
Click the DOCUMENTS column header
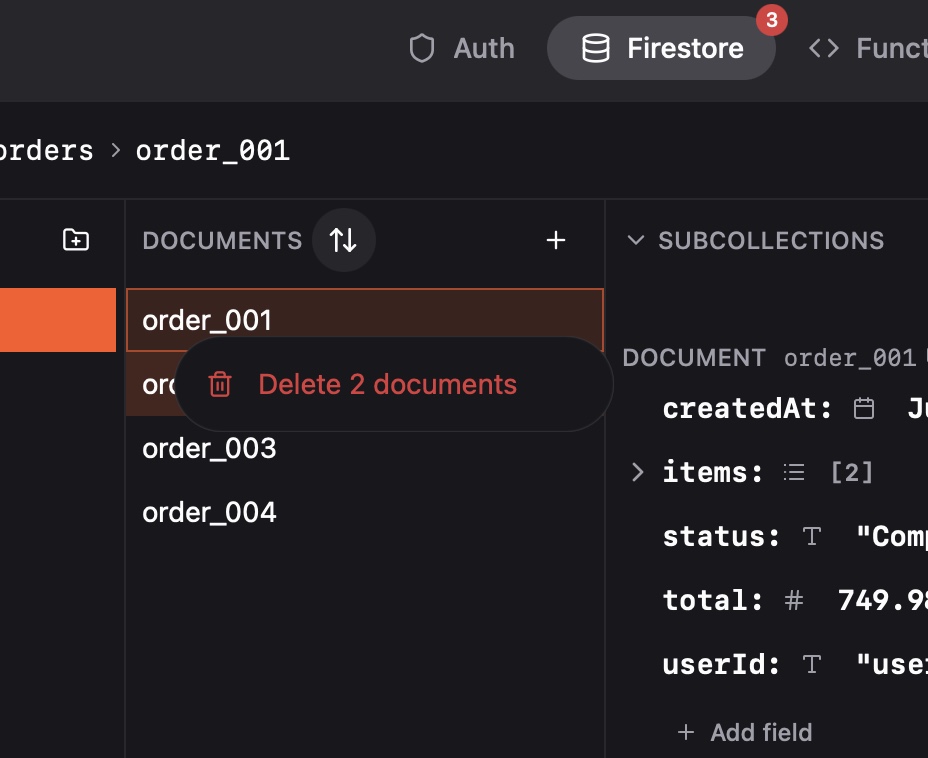(x=223, y=240)
